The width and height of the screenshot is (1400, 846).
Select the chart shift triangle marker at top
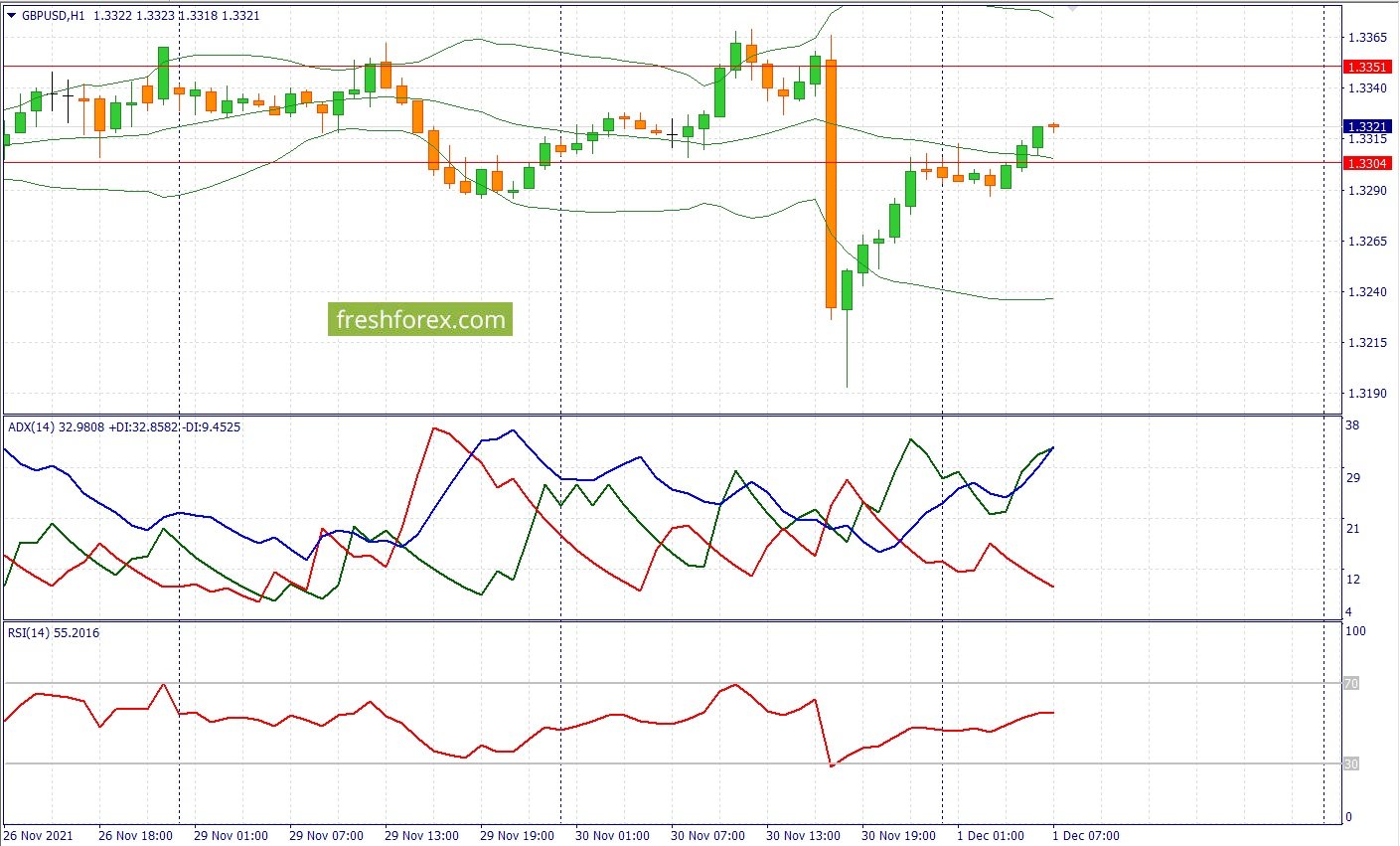1073,8
